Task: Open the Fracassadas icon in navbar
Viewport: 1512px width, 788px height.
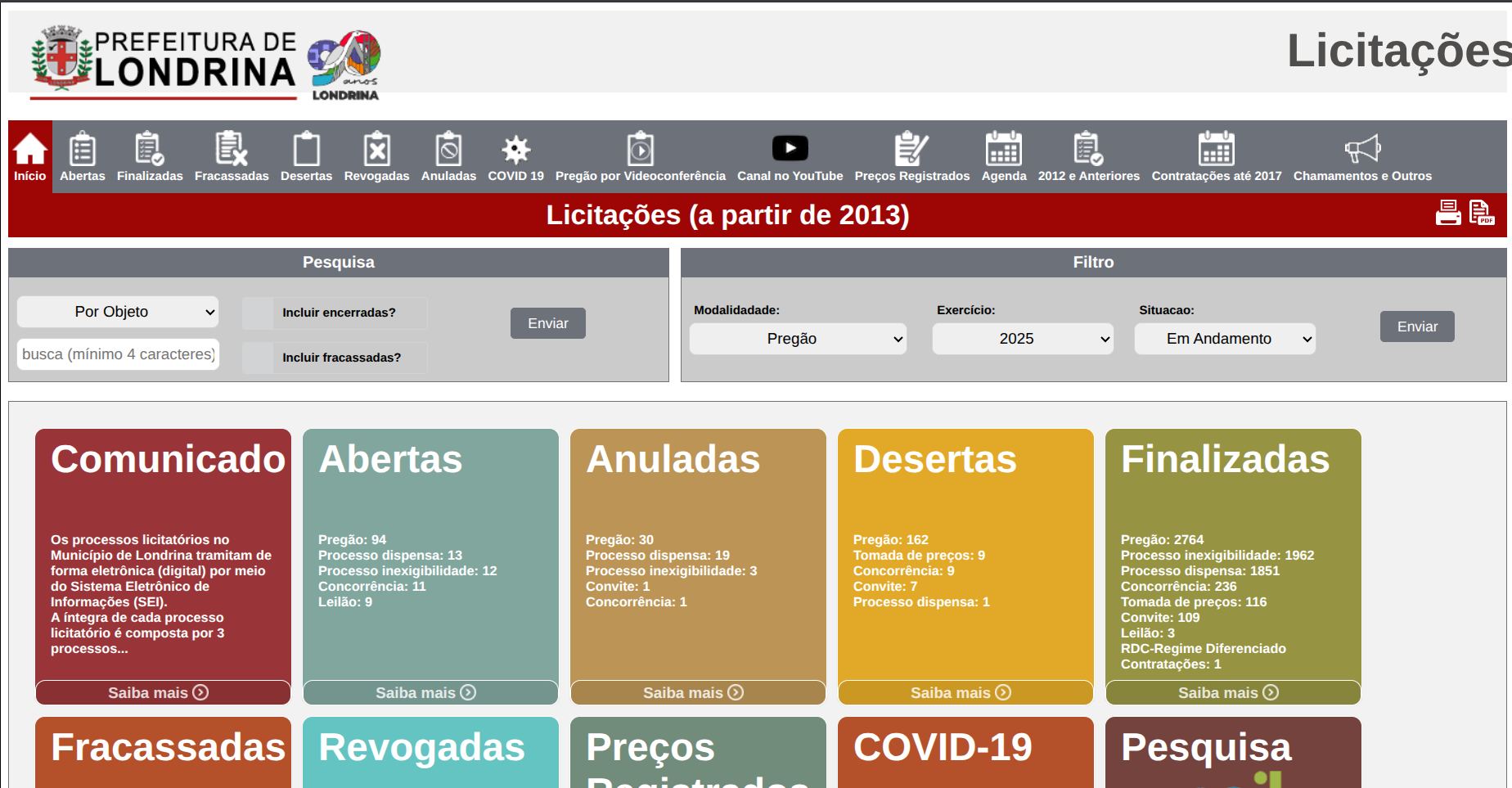Action: (x=232, y=150)
